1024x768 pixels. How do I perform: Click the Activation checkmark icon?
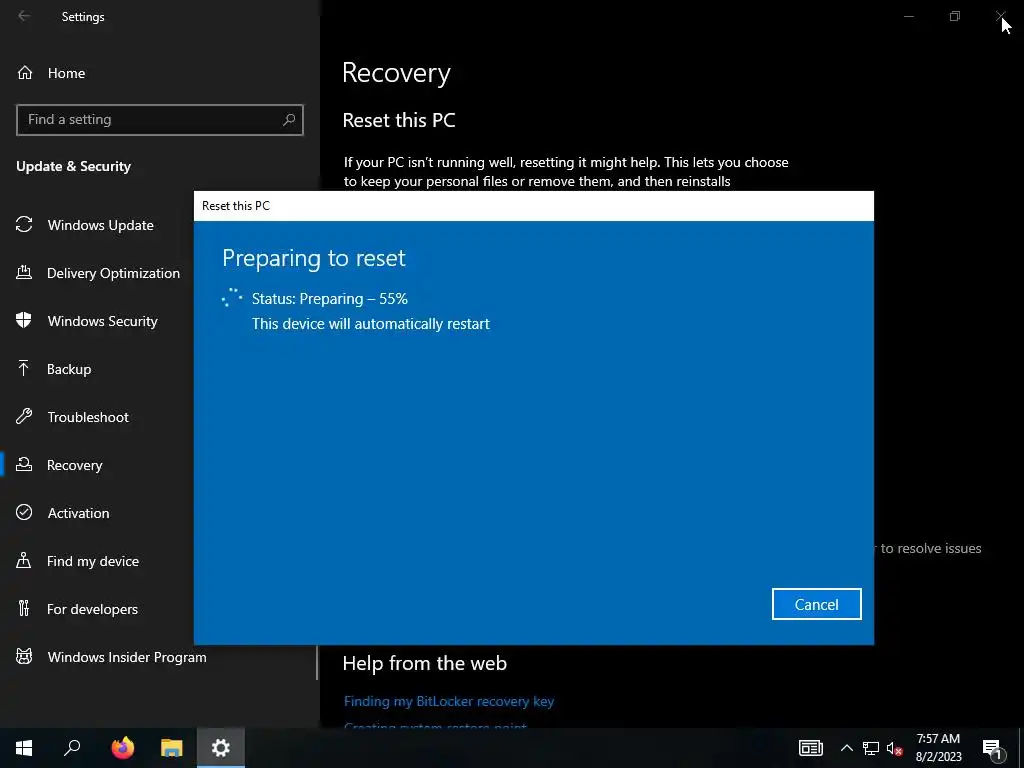24,512
